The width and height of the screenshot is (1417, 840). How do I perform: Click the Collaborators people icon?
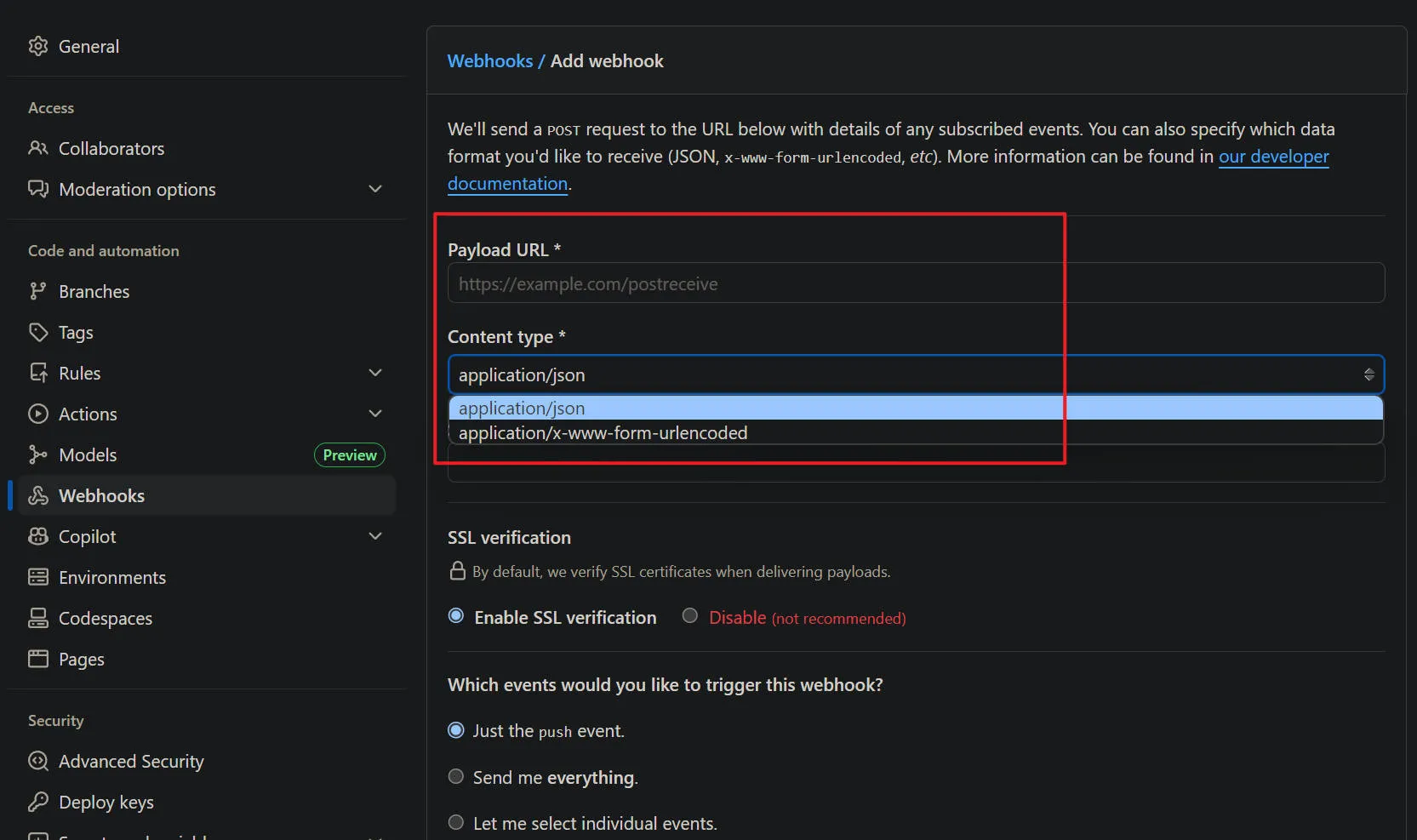[x=38, y=148]
